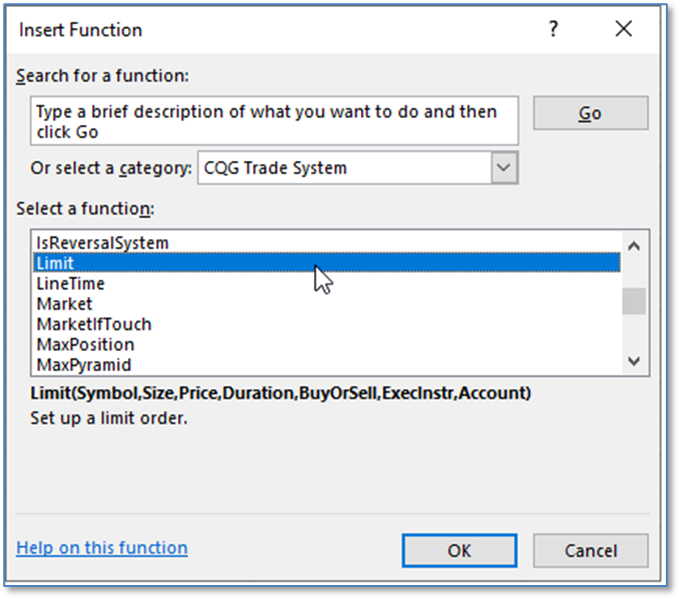
Task: Select the MaxPyramid function
Action: 83,365
